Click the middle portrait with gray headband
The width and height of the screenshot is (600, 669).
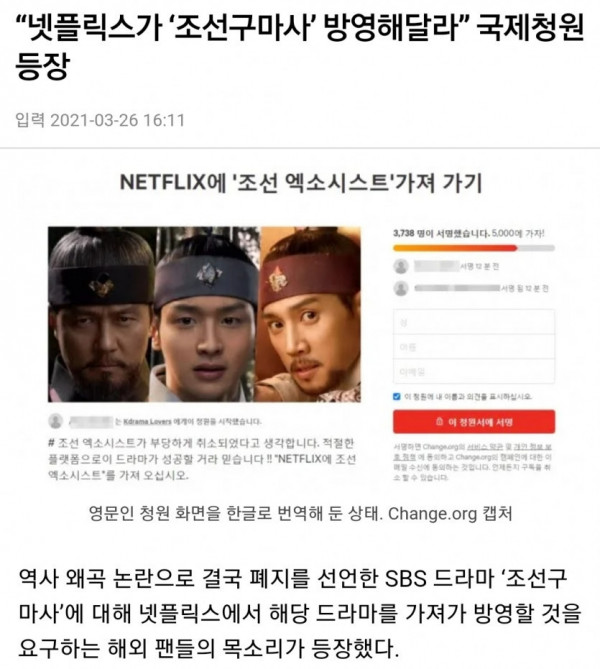pyautogui.click(x=205, y=314)
